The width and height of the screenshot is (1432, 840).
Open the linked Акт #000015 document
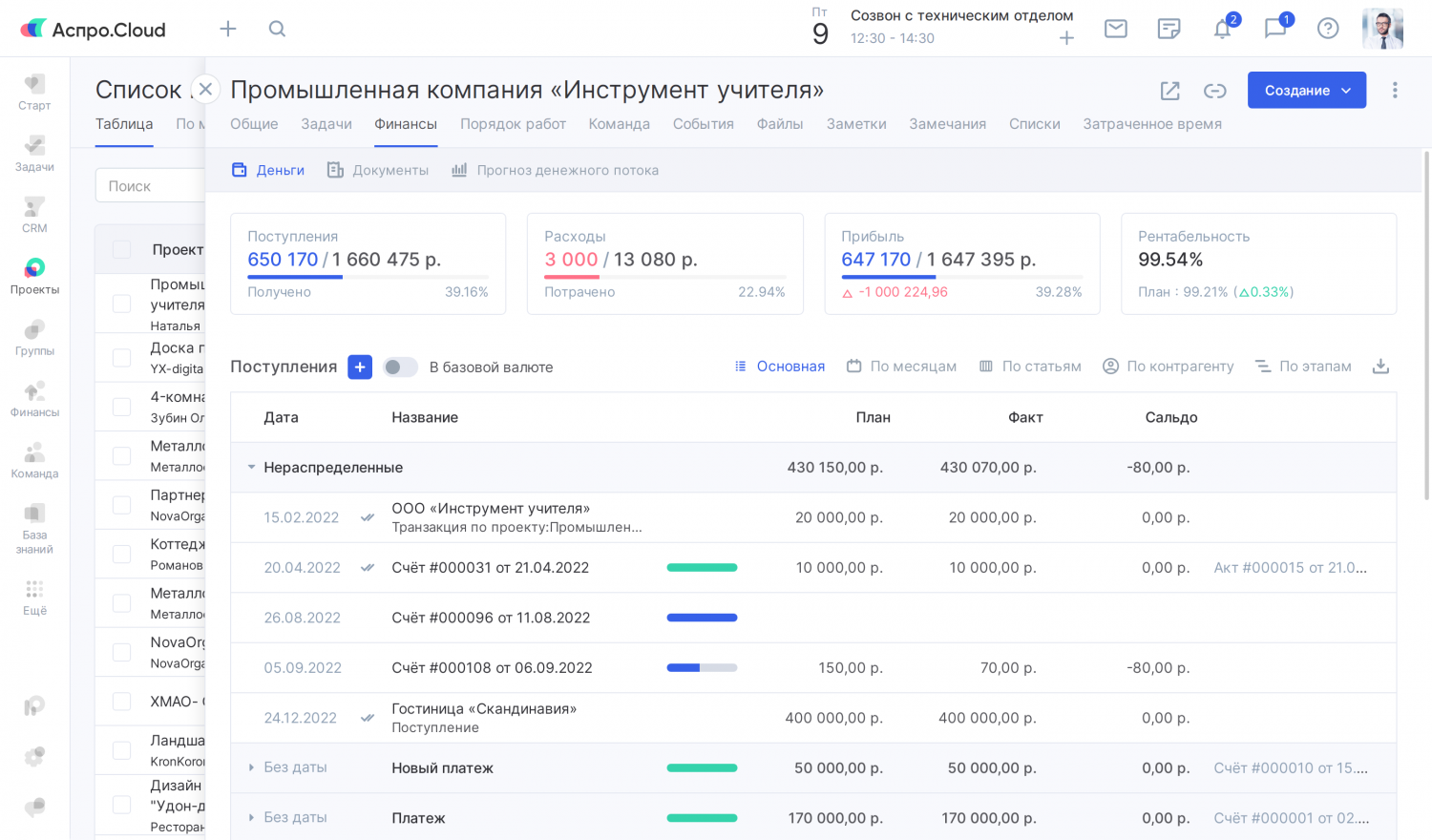[1290, 568]
